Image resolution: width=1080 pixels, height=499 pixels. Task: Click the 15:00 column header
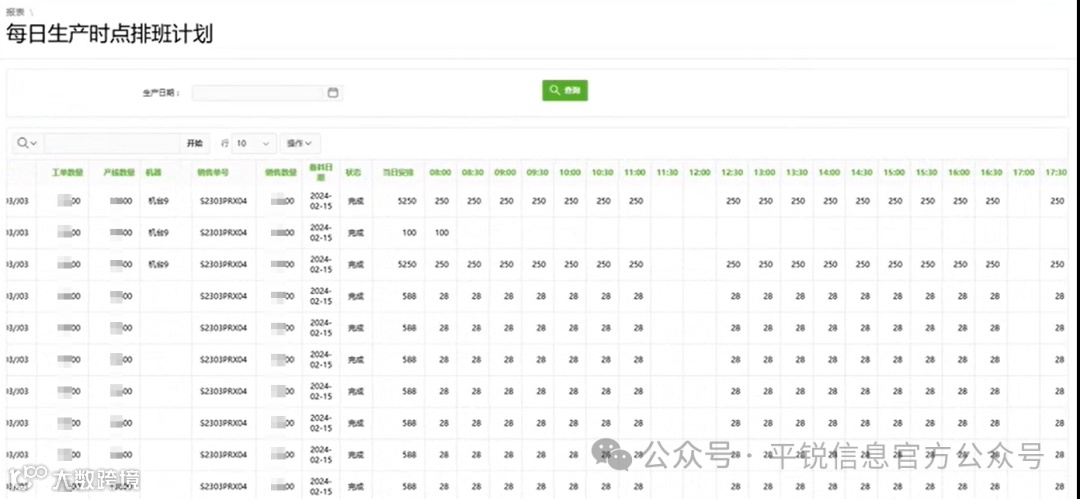pos(894,172)
